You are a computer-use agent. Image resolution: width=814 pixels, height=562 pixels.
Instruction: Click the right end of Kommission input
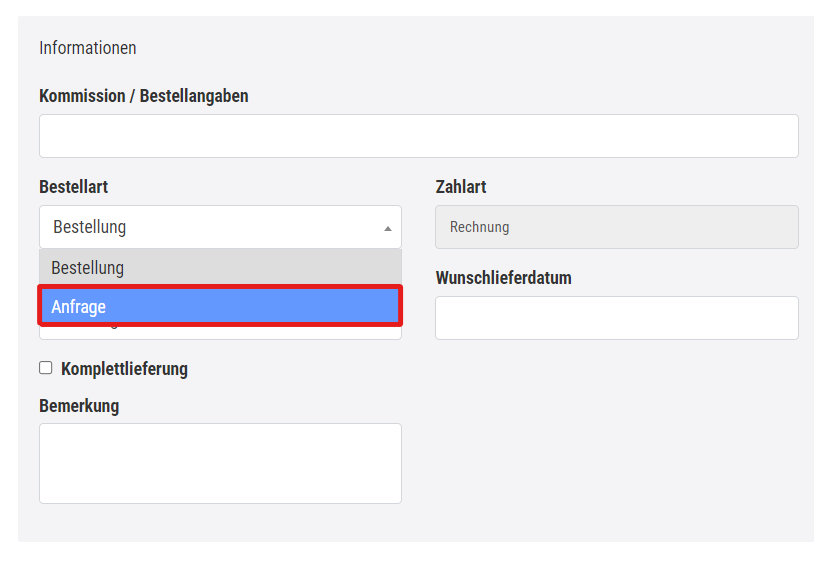tap(785, 136)
